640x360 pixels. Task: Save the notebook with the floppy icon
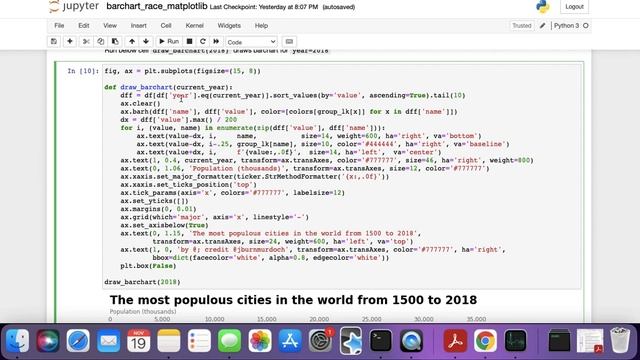53,42
